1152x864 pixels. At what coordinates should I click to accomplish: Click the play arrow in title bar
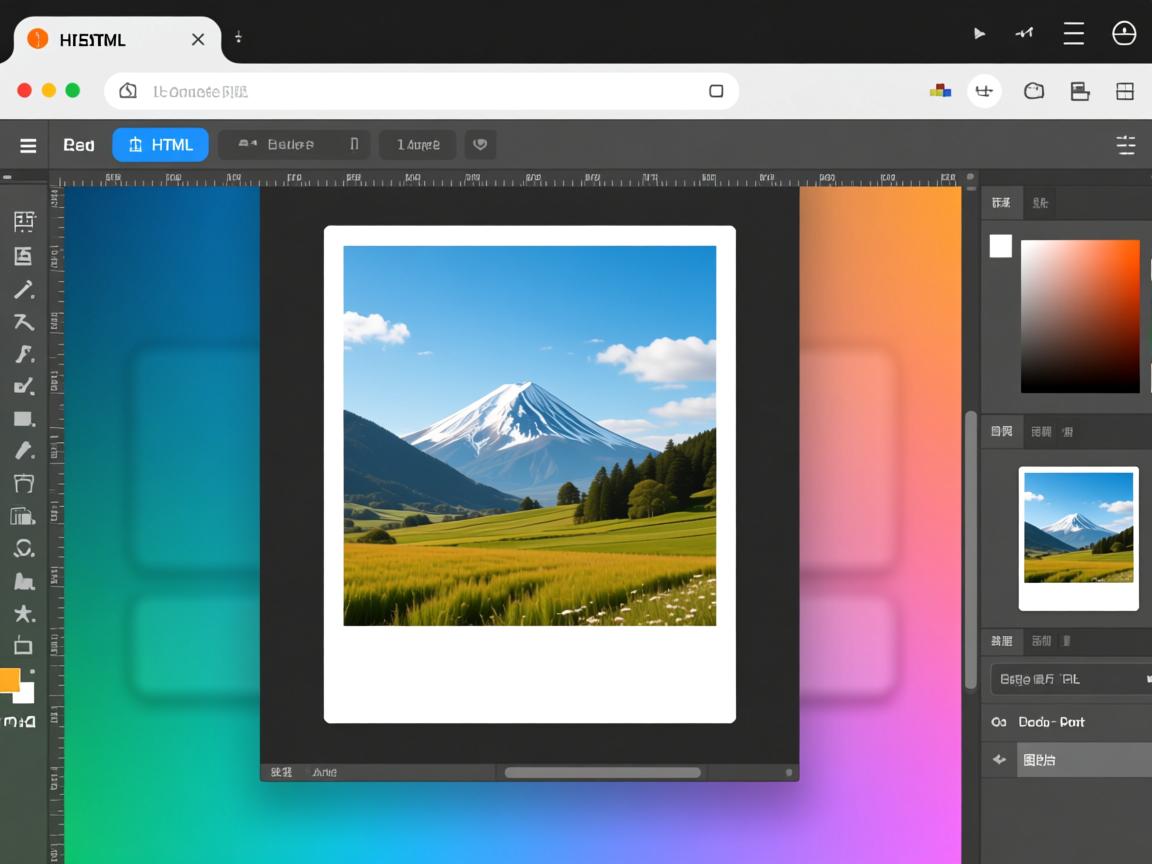(x=979, y=34)
